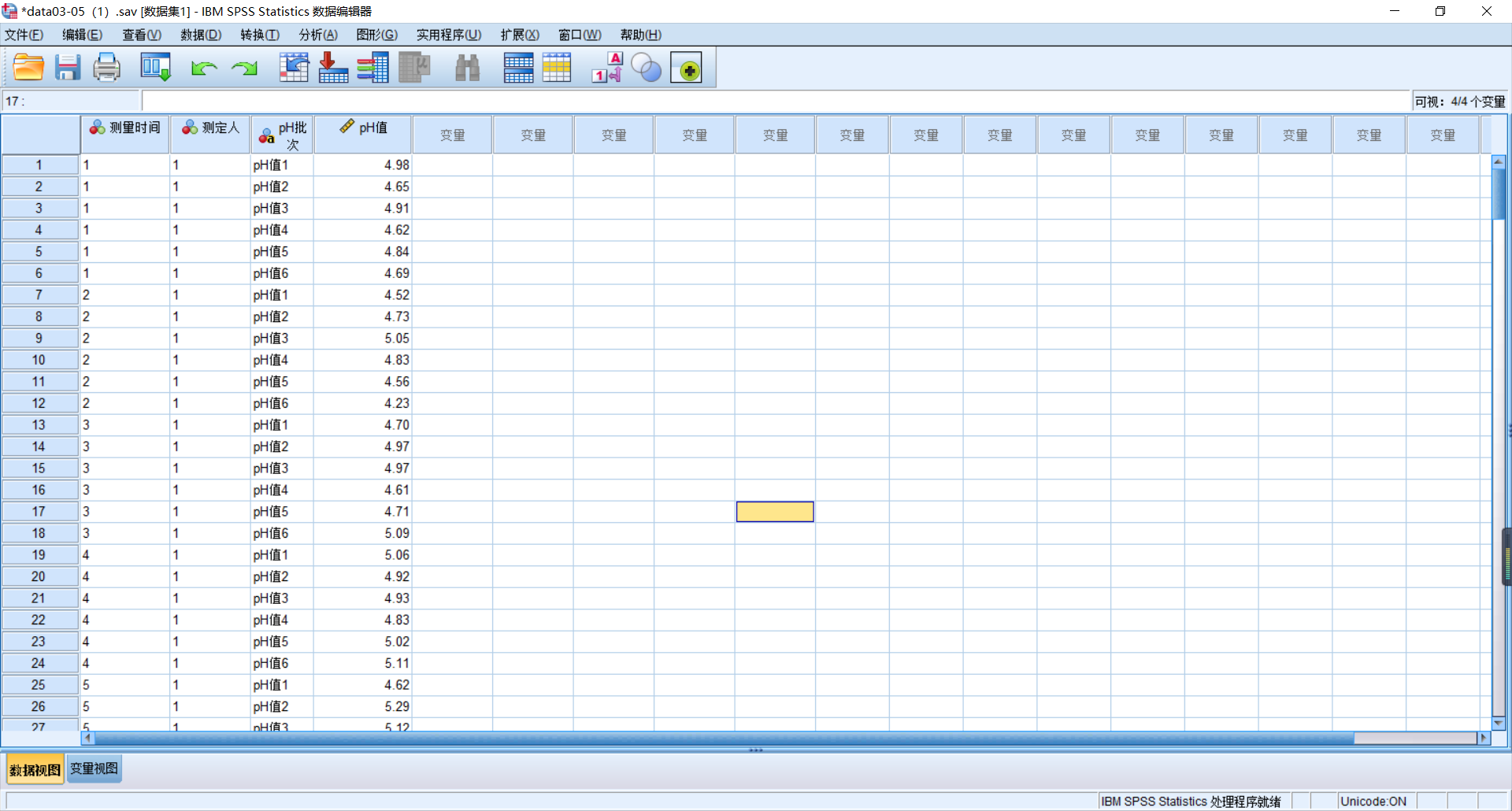Print the data with the printer icon
This screenshot has width=1512, height=811.
pos(106,68)
